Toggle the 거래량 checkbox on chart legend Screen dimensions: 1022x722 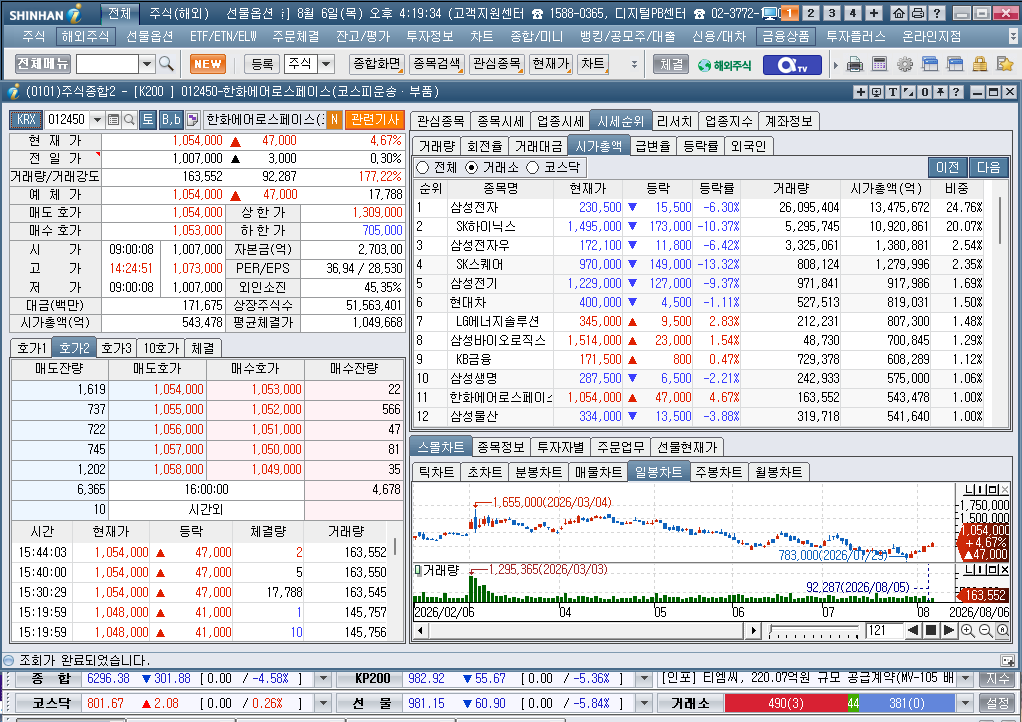[x=418, y=570]
